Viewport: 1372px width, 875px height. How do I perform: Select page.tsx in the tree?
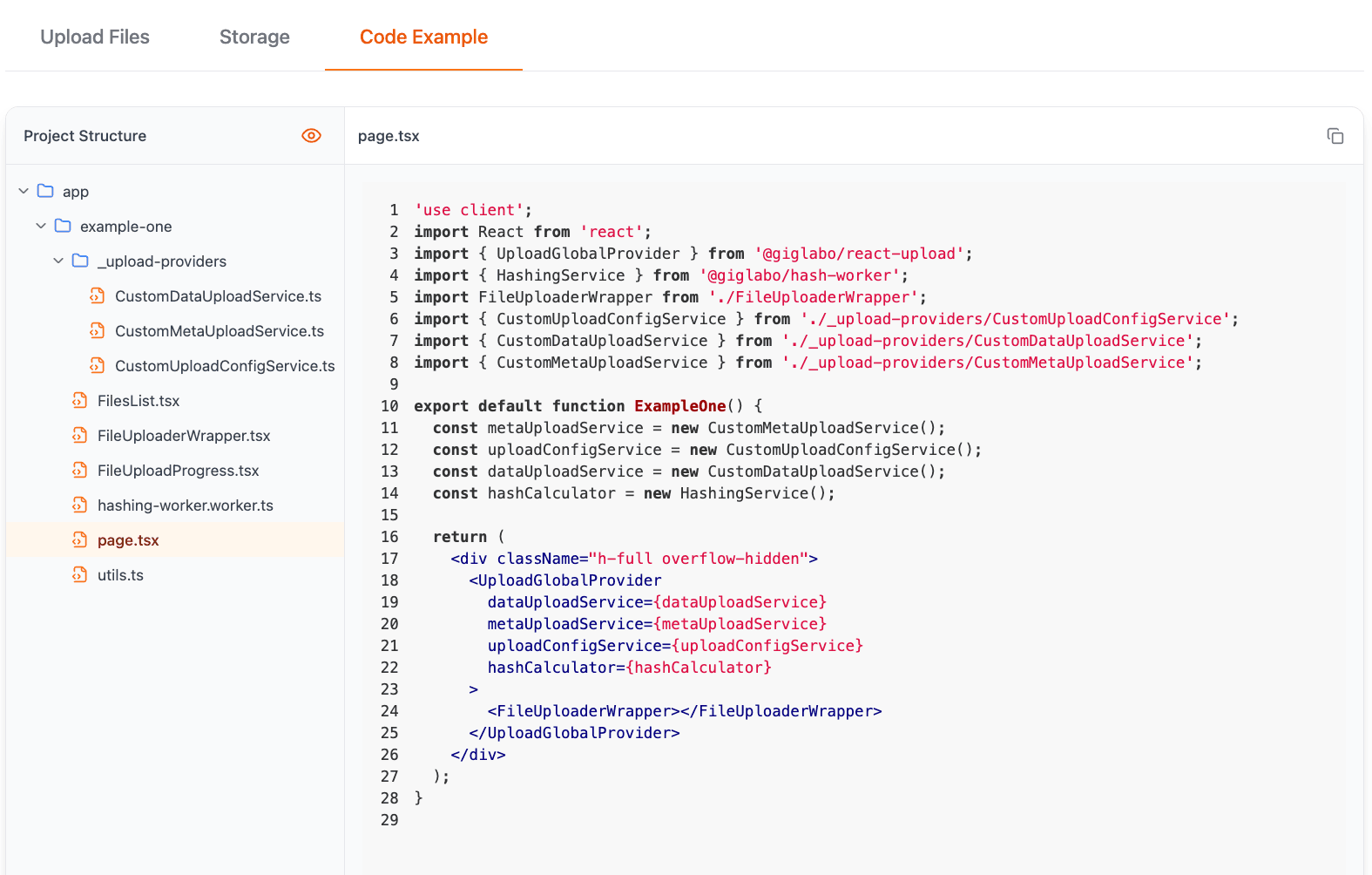[128, 540]
